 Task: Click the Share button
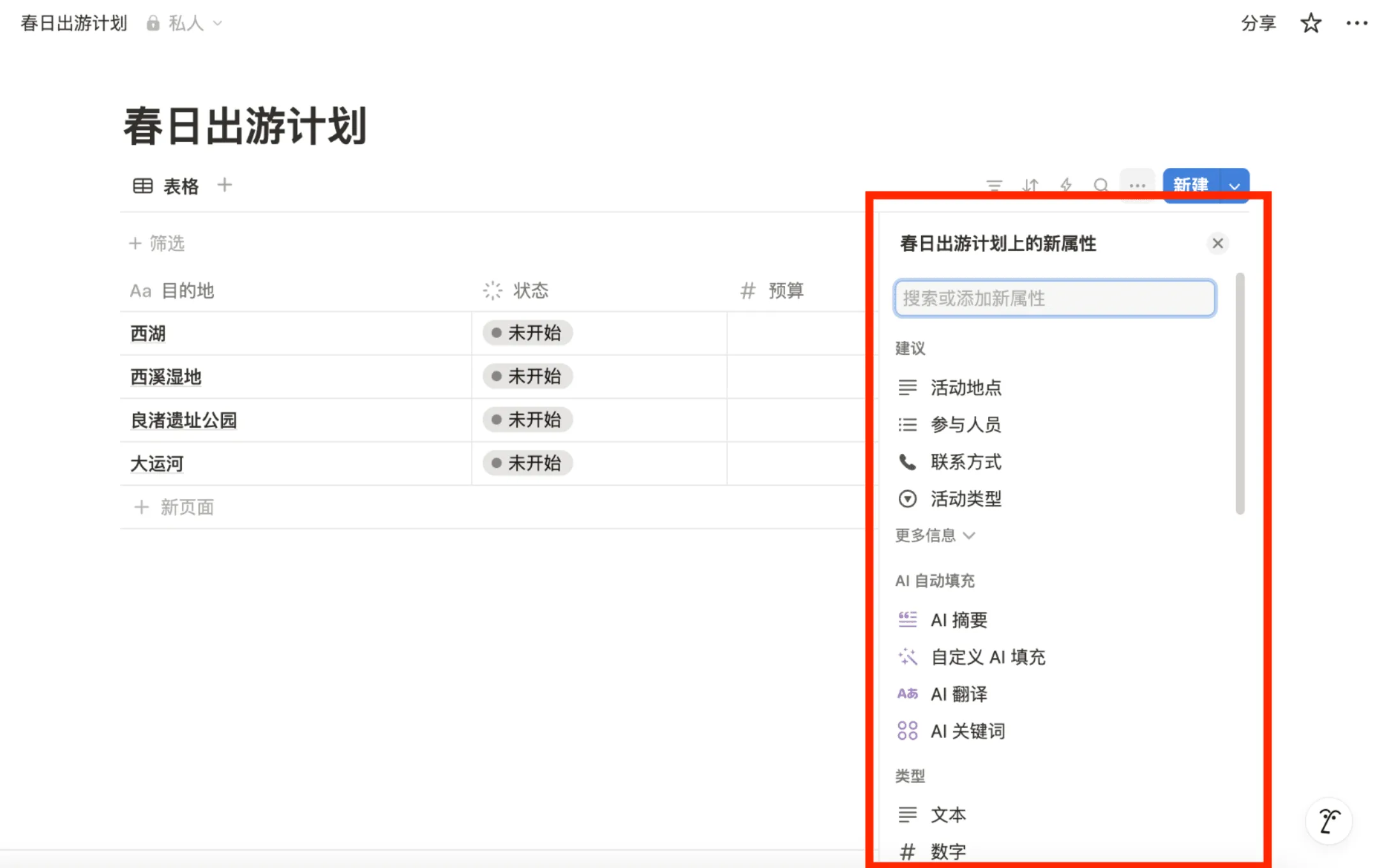pyautogui.click(x=1258, y=23)
